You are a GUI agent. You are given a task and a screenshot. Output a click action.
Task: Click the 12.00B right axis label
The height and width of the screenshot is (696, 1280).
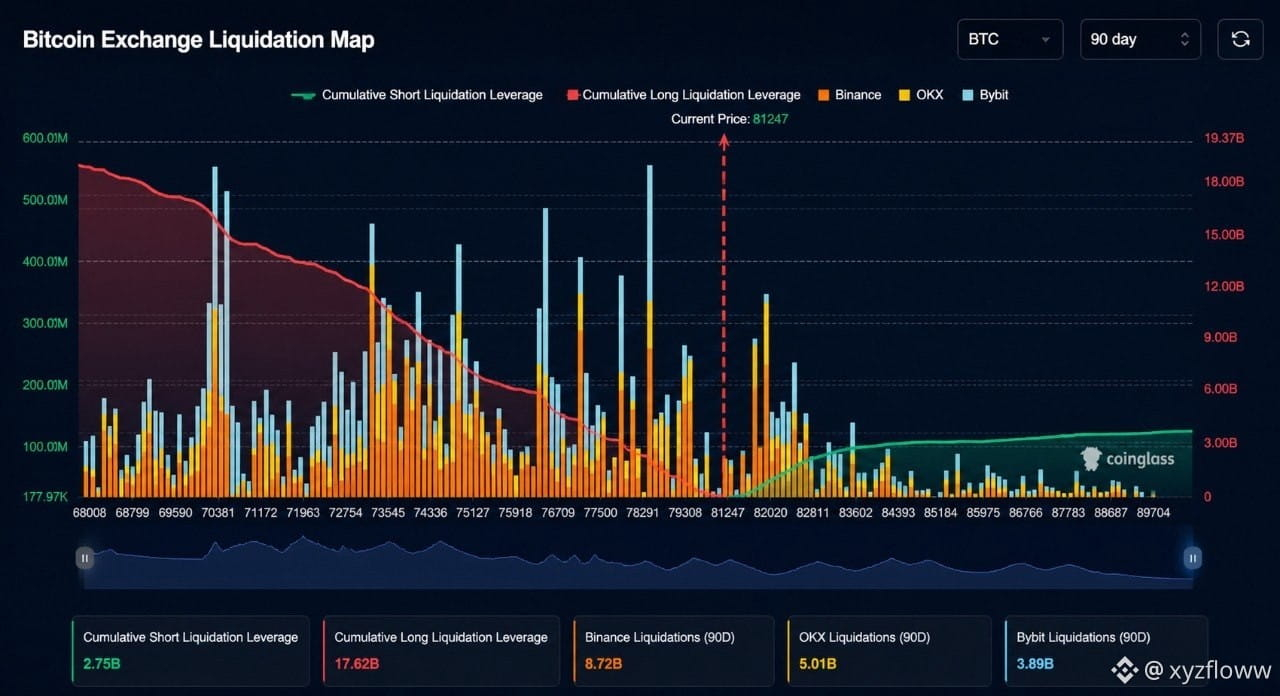coord(1225,286)
